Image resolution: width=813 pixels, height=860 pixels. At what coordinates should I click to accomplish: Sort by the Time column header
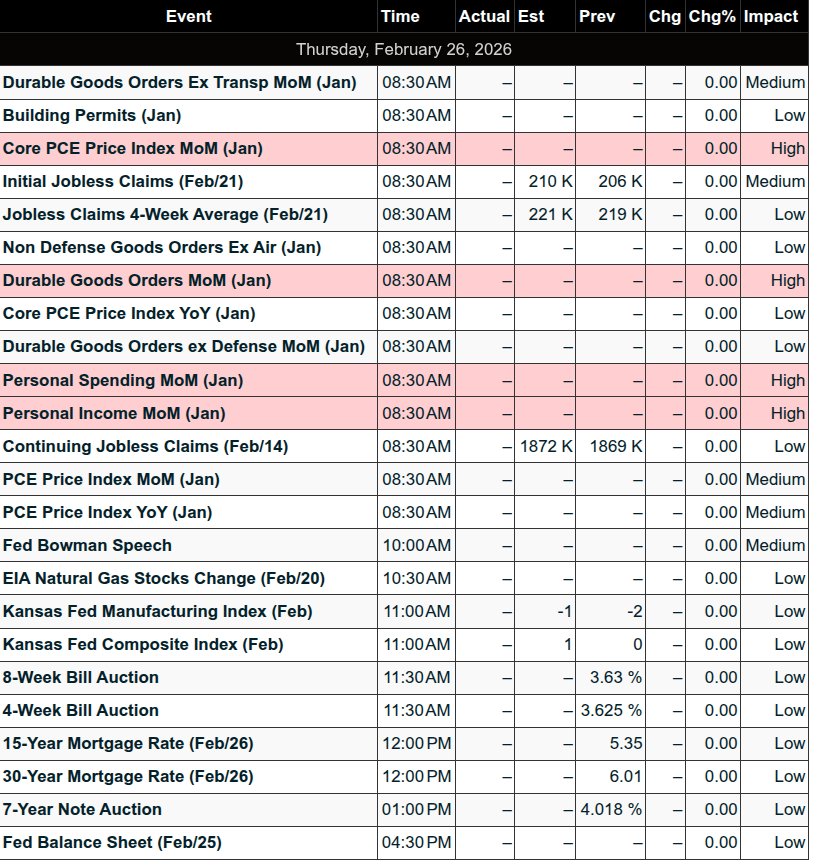pos(400,16)
